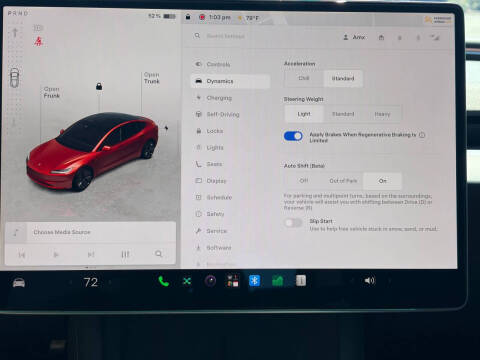Tap the airbag status indicator at top right
This screenshot has height=360, width=480.
pos(438,20)
